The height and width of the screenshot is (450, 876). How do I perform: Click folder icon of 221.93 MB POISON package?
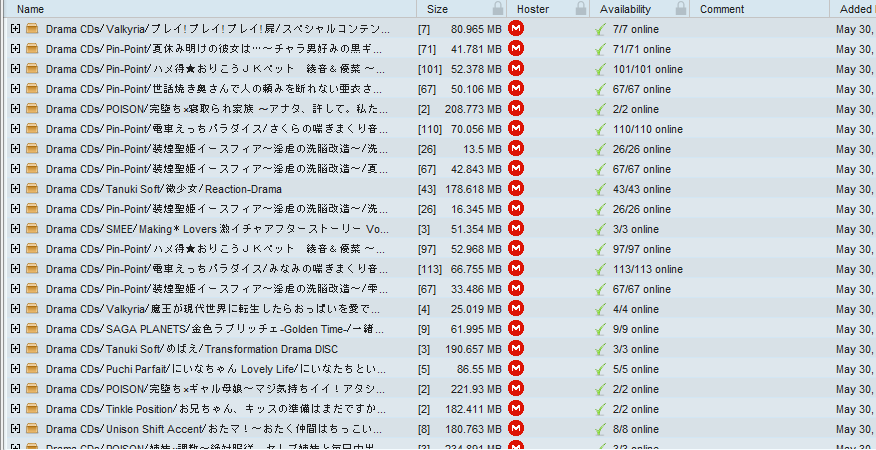click(x=32, y=389)
